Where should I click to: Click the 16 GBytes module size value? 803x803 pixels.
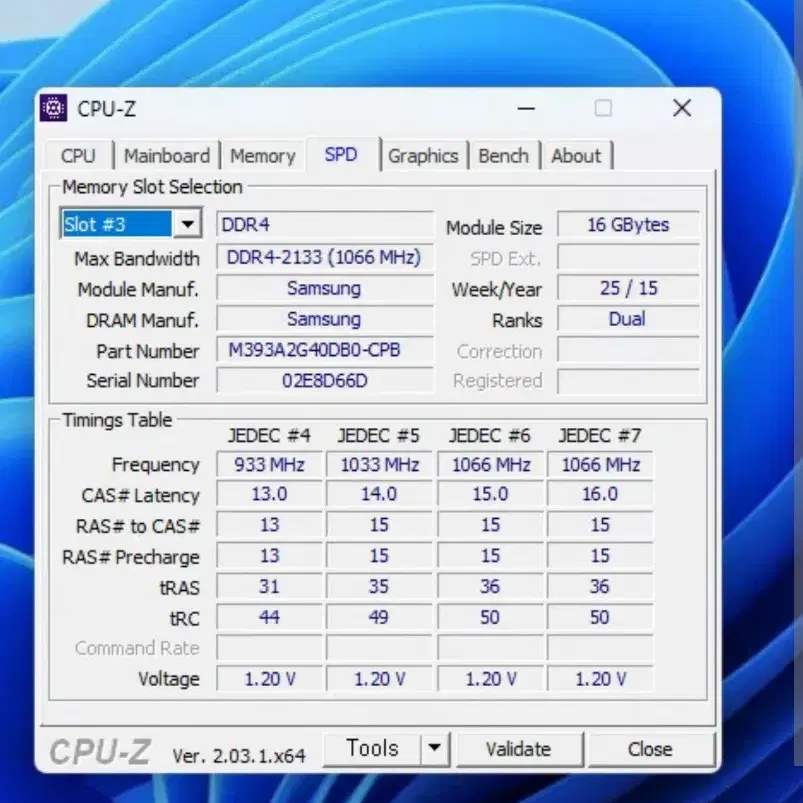coord(628,225)
